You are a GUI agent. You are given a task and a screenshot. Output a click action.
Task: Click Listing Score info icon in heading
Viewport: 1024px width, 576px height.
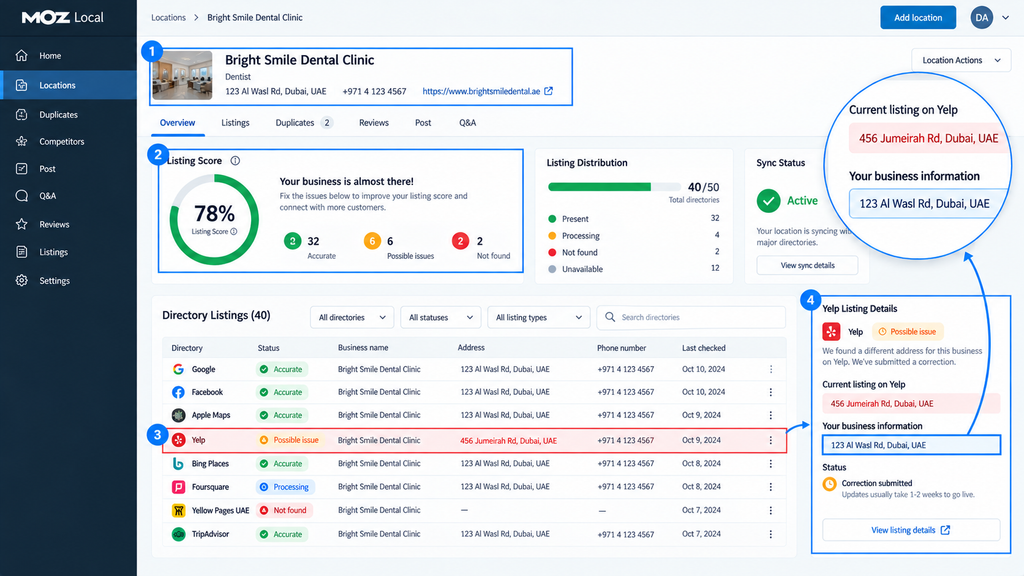click(x=235, y=161)
